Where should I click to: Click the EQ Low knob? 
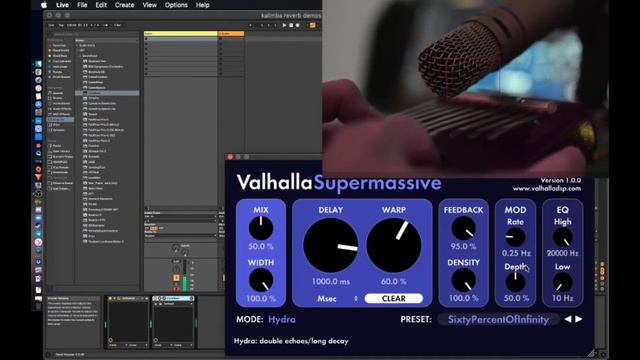pos(562,282)
